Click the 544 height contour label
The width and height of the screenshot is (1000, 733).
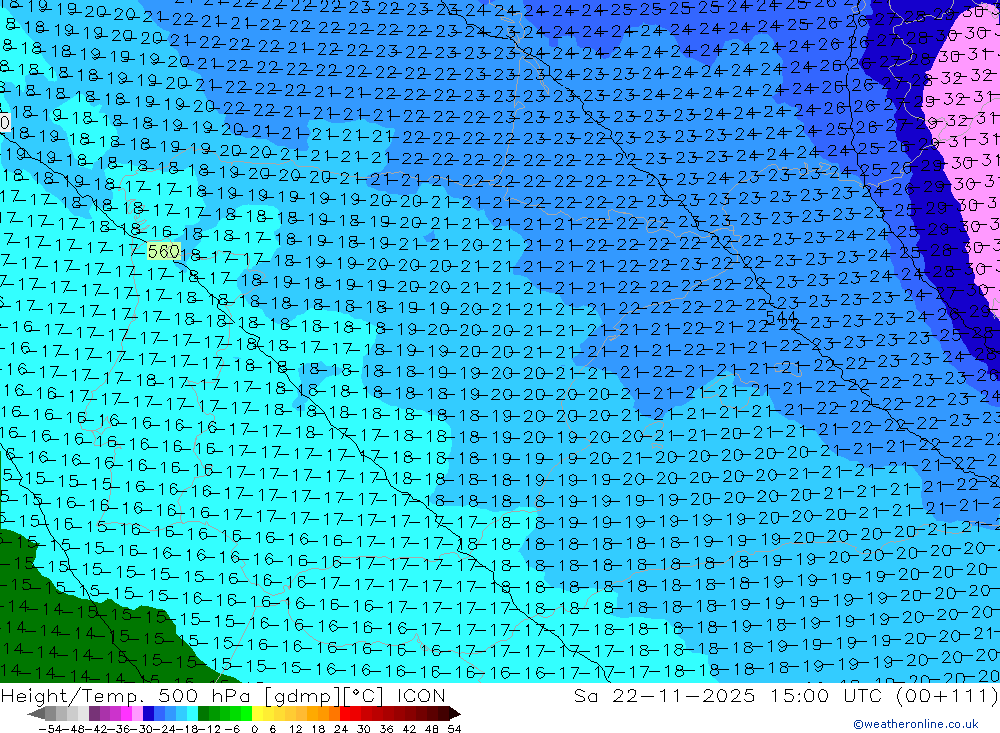point(781,317)
